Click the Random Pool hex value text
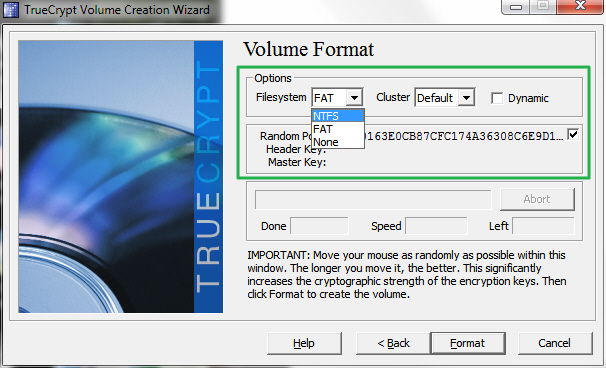606x368 pixels. point(463,136)
